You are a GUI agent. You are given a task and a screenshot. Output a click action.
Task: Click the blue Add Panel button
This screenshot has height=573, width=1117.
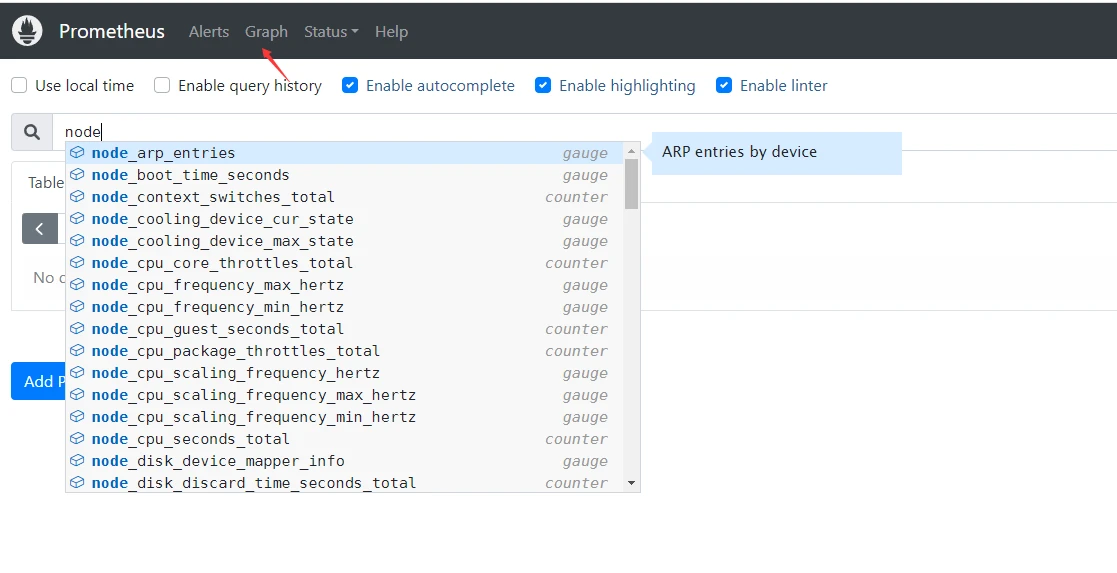[x=38, y=381]
